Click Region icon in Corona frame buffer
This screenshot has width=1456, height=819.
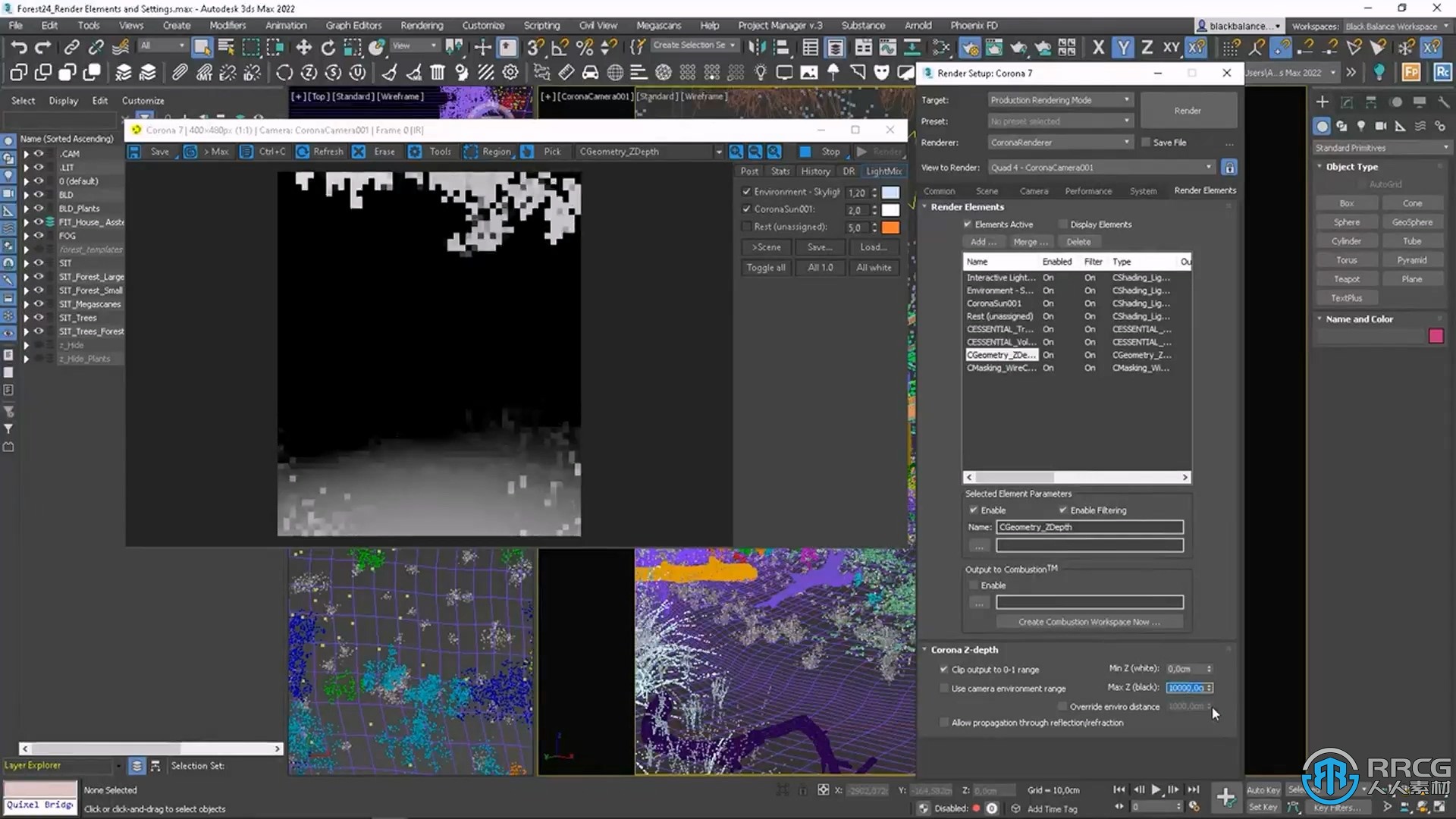point(471,152)
